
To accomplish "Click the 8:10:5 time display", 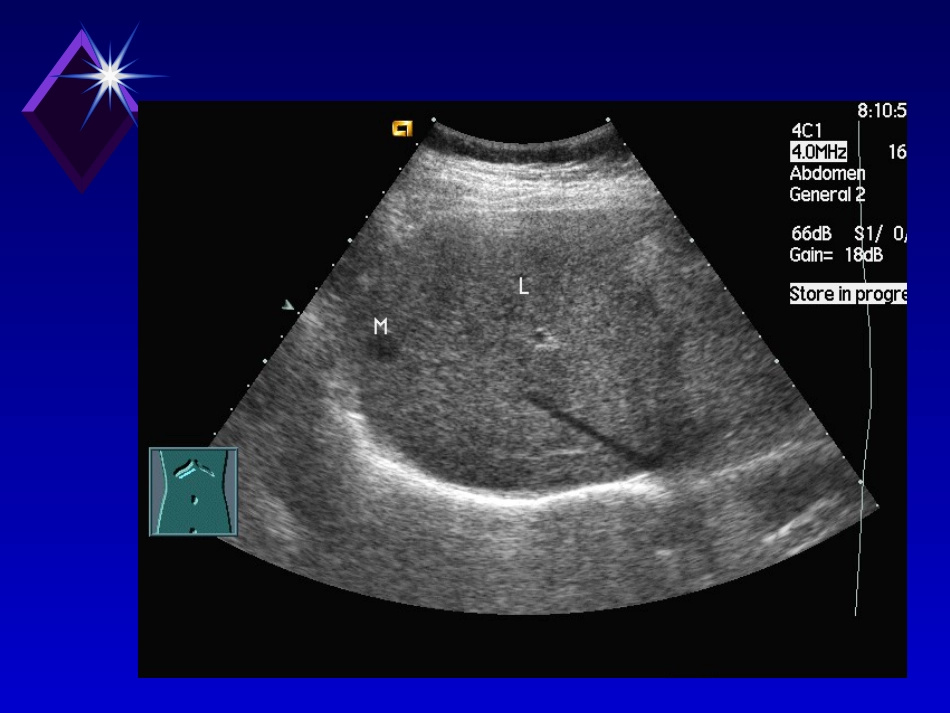I will [x=882, y=110].
